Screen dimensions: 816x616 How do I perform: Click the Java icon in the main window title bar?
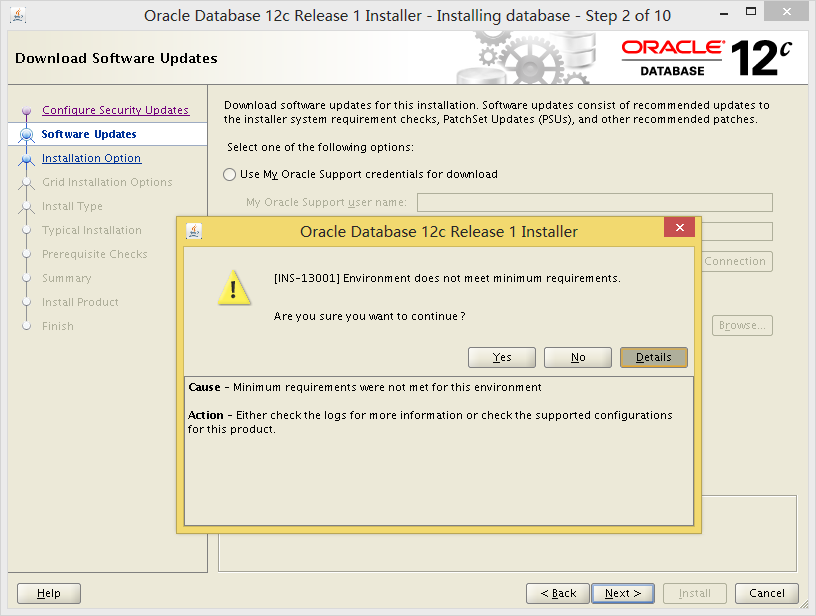click(18, 15)
